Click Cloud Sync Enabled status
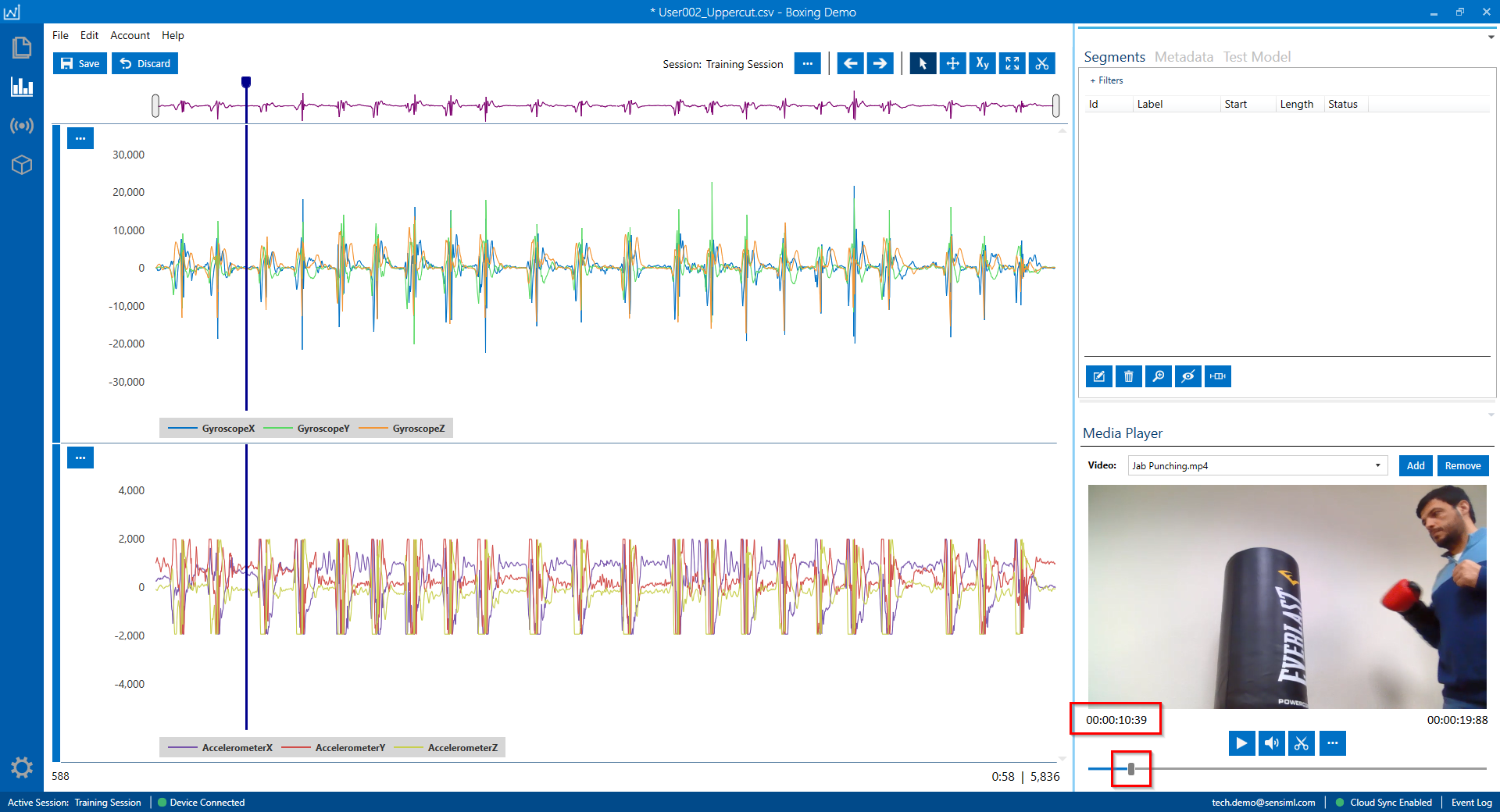The image size is (1500, 812). [1384, 803]
